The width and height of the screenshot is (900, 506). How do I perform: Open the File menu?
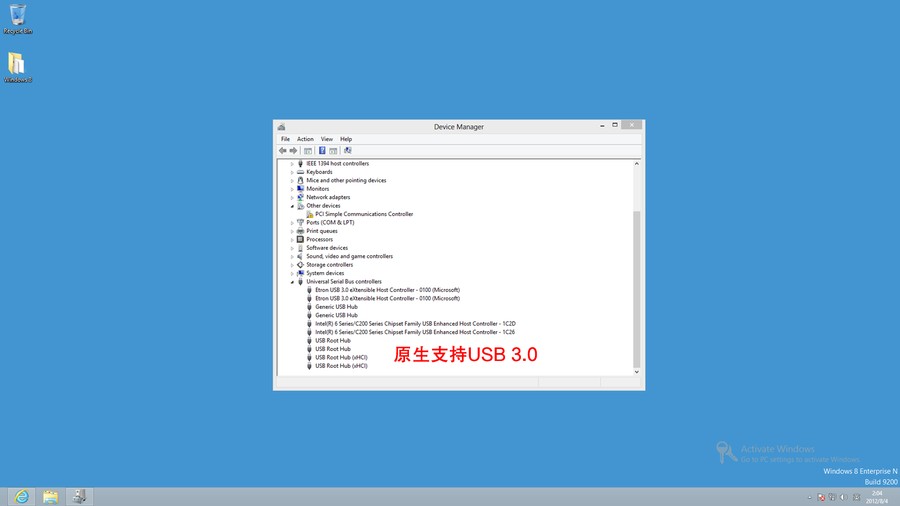[285, 139]
